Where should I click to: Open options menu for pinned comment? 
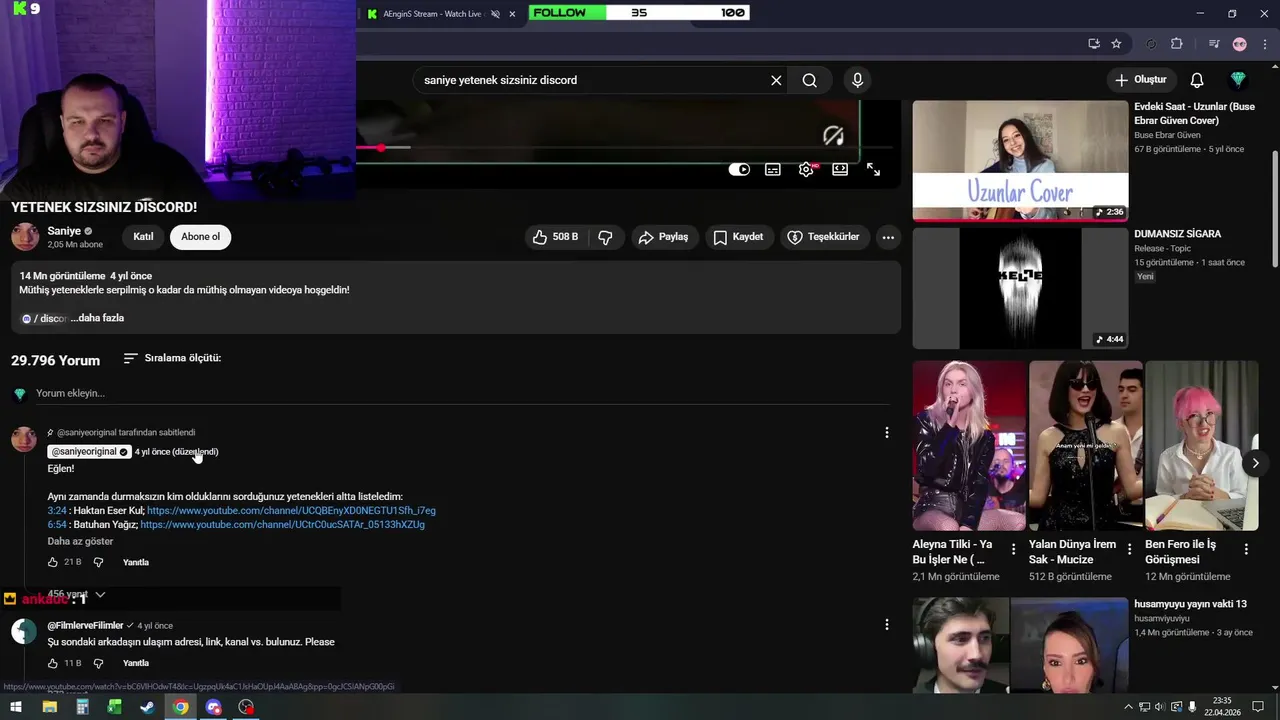pyautogui.click(x=886, y=433)
